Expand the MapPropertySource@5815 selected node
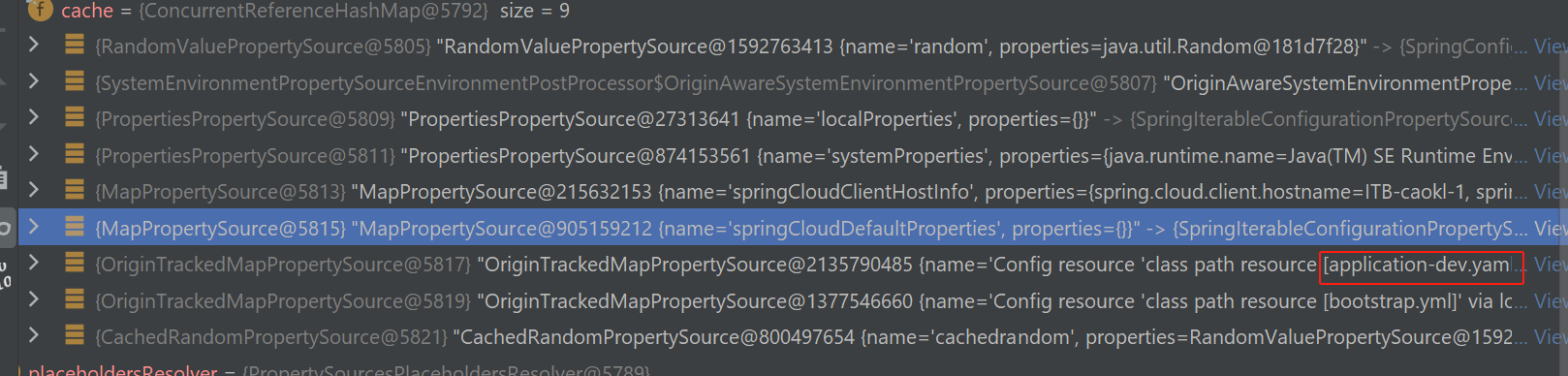 click(x=34, y=228)
